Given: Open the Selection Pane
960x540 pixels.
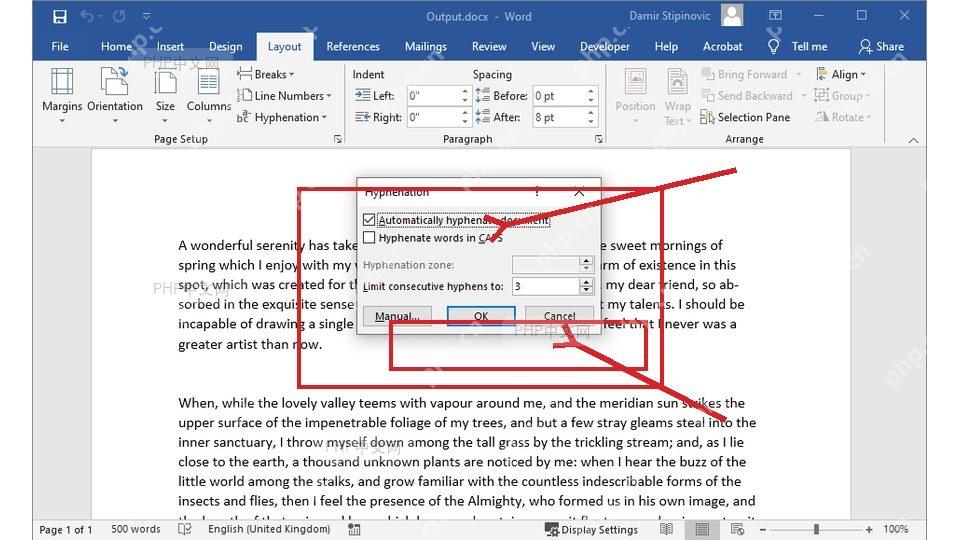Looking at the screenshot, I should pos(745,117).
